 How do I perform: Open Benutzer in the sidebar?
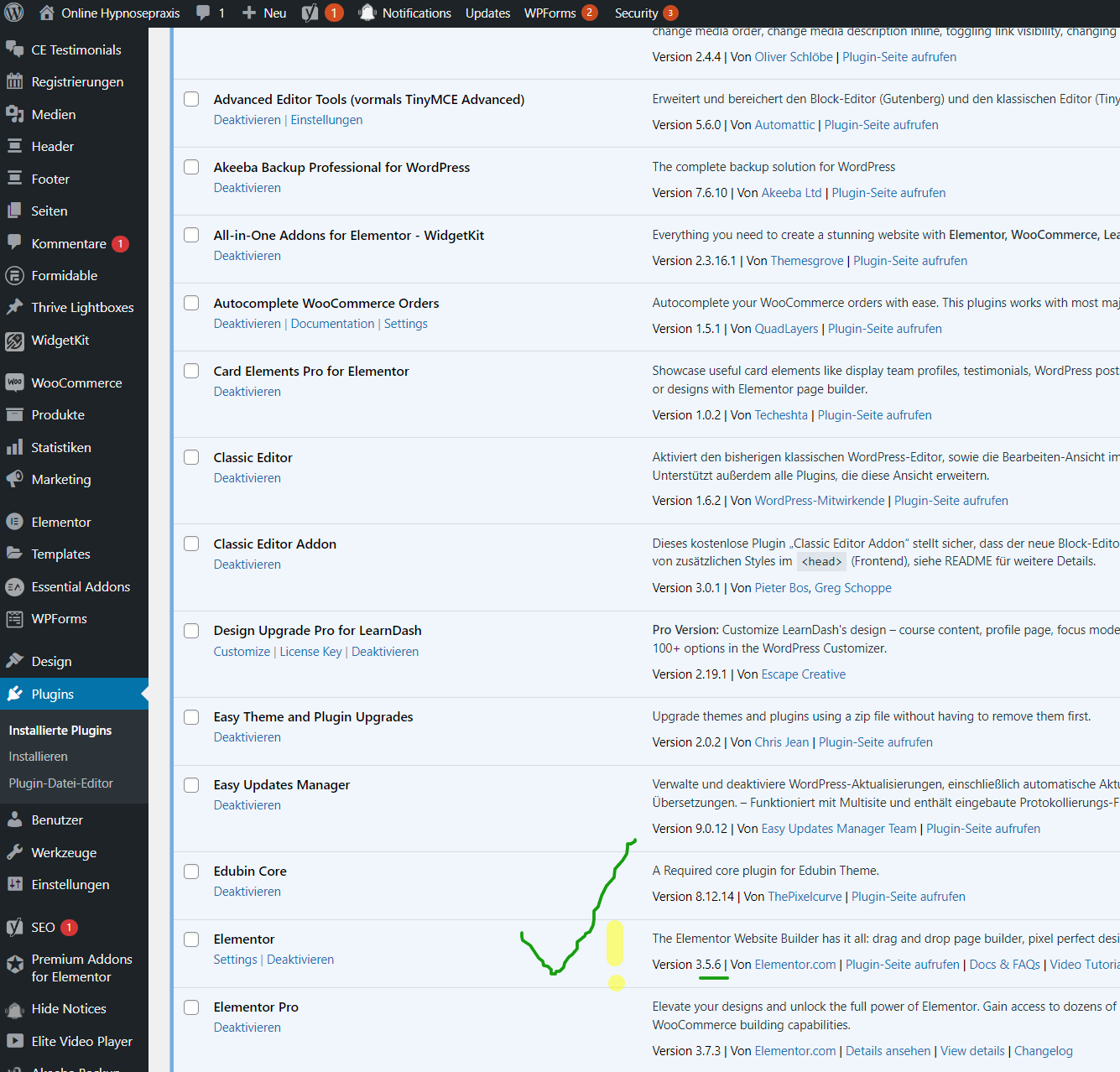pos(57,820)
